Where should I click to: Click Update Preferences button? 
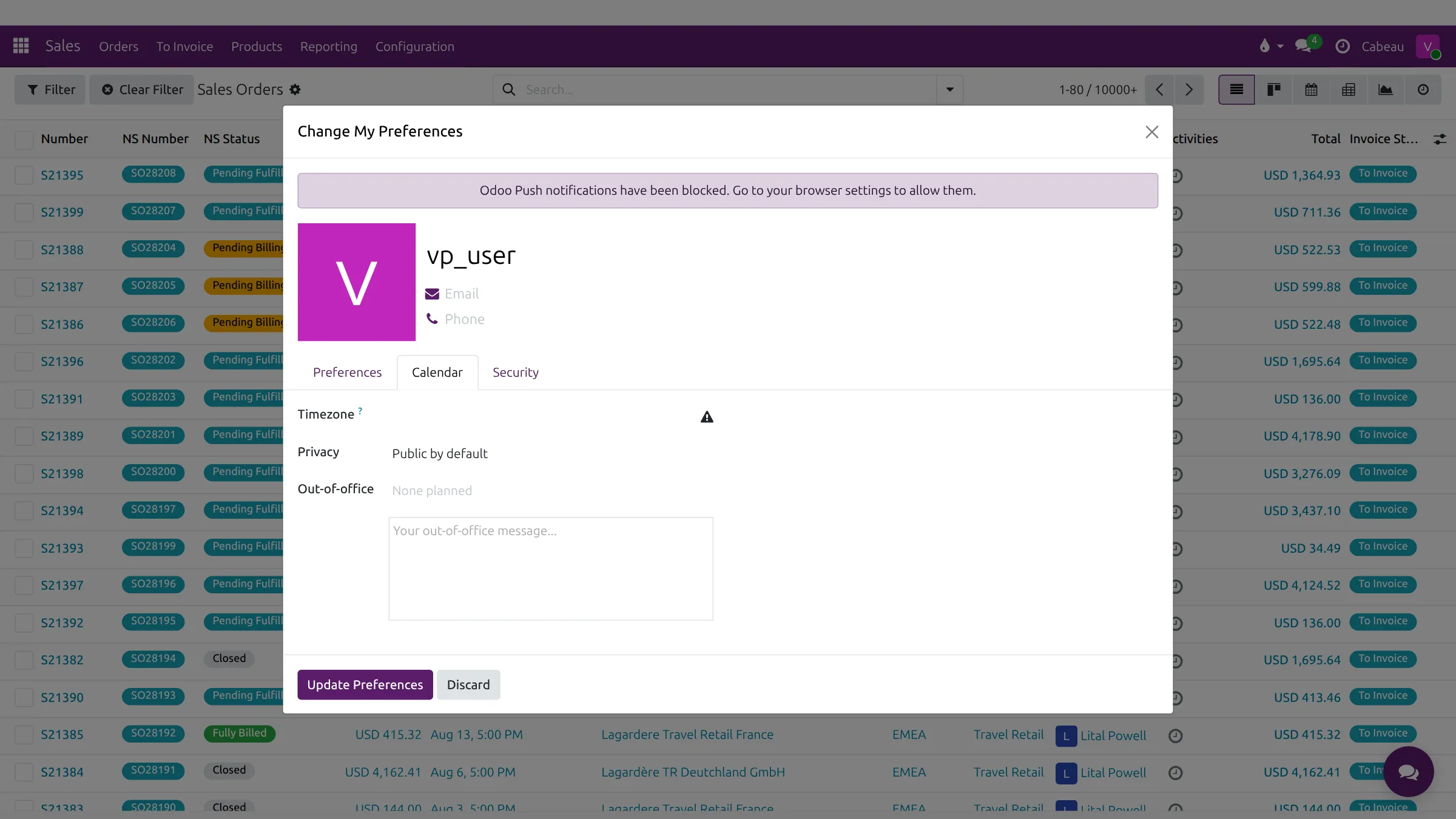(365, 685)
